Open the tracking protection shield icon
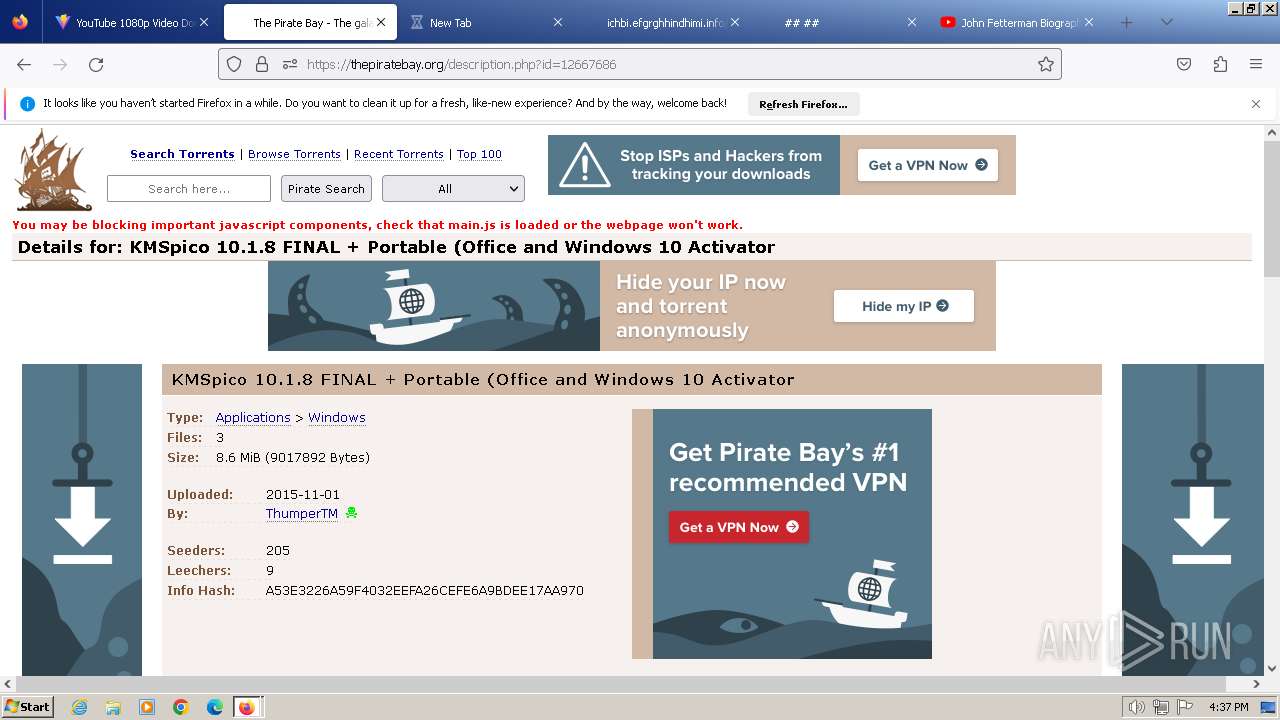The width and height of the screenshot is (1280, 720). (234, 64)
